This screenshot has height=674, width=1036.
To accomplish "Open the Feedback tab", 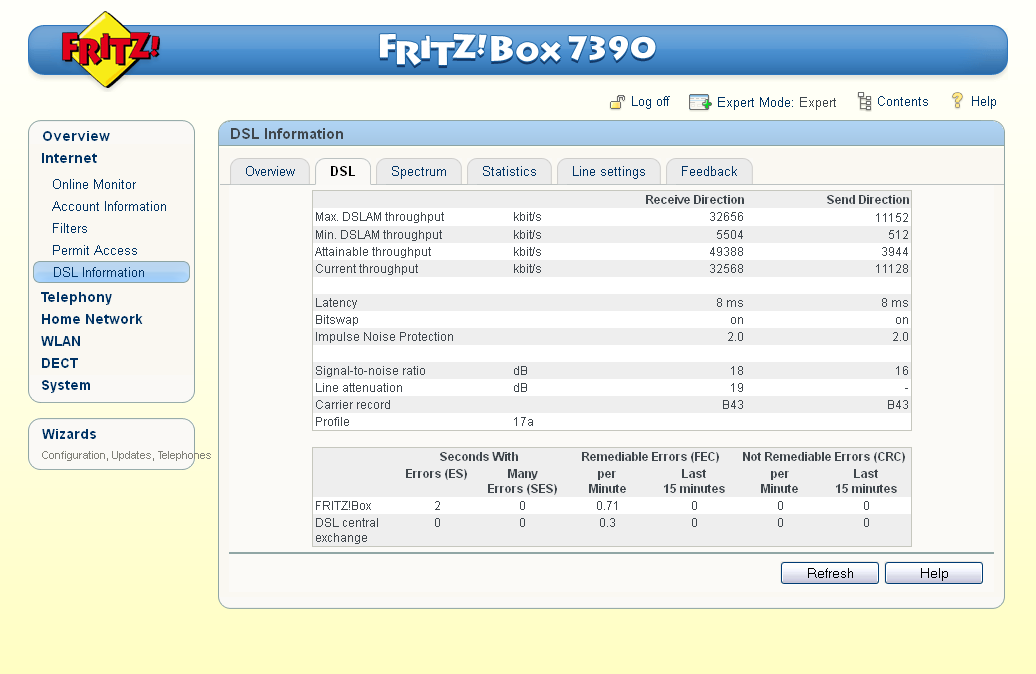I will [709, 171].
